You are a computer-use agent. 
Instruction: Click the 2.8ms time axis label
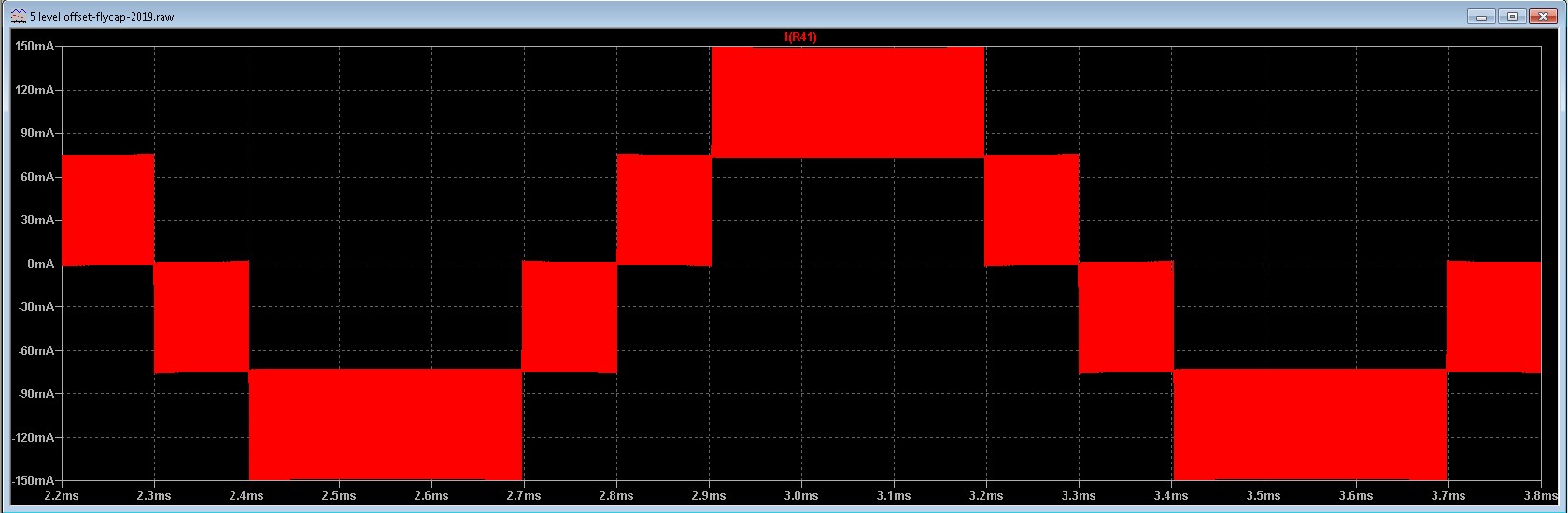tap(616, 496)
